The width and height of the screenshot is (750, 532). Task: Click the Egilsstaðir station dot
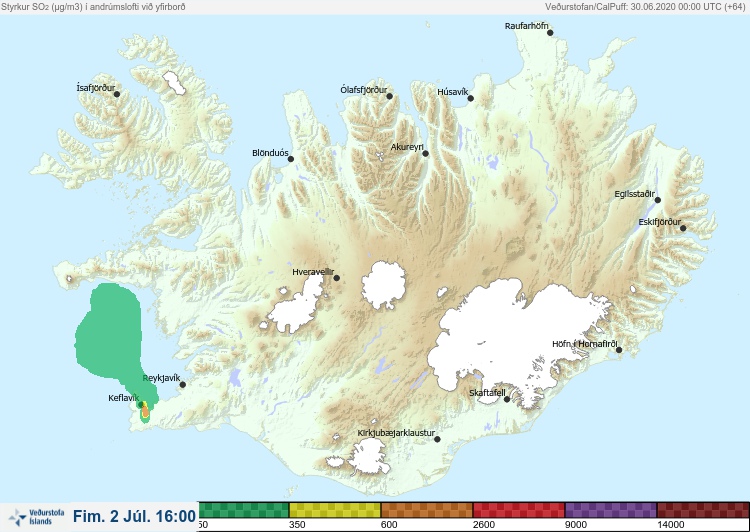click(x=658, y=200)
